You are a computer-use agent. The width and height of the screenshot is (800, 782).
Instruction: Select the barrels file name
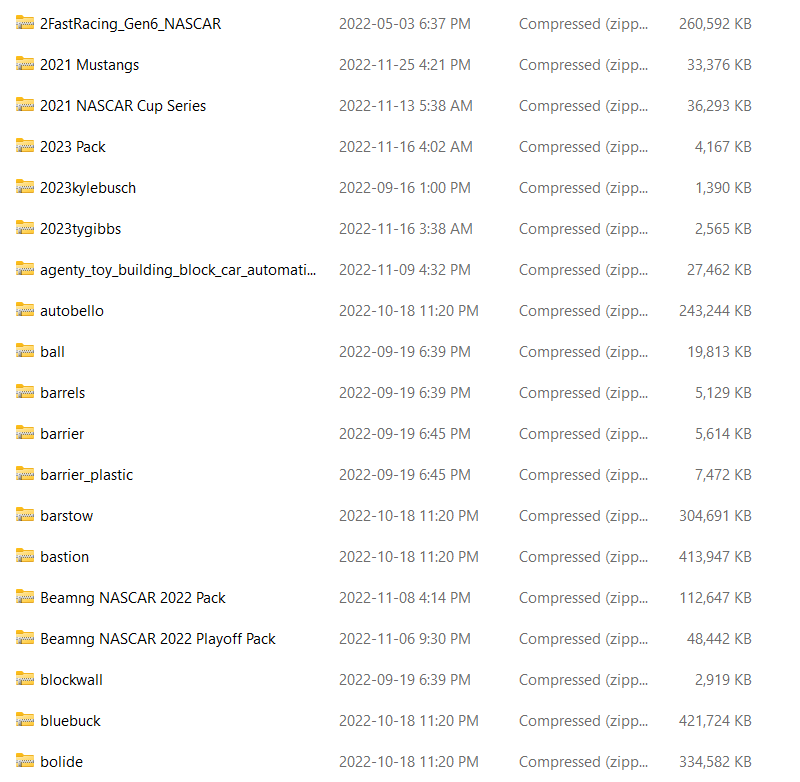[x=62, y=393]
